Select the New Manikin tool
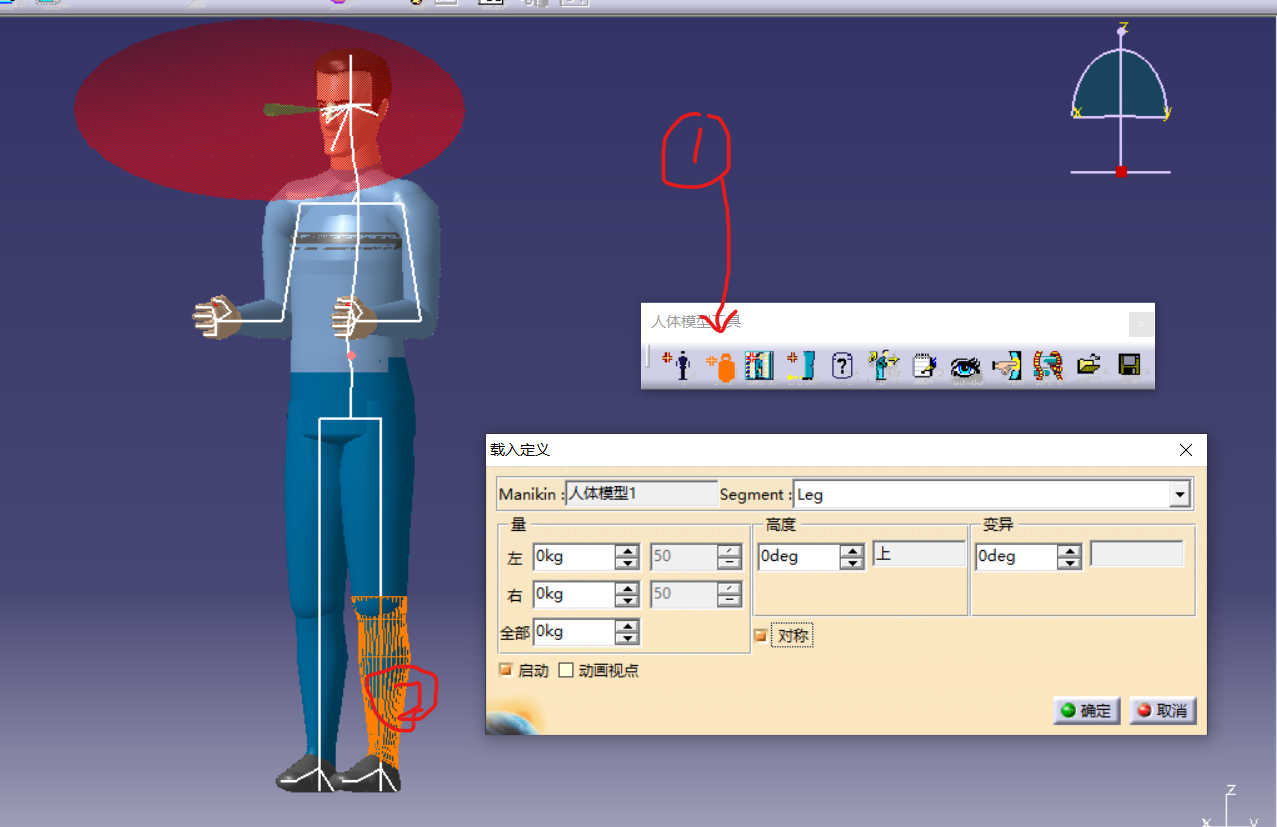 coord(678,365)
